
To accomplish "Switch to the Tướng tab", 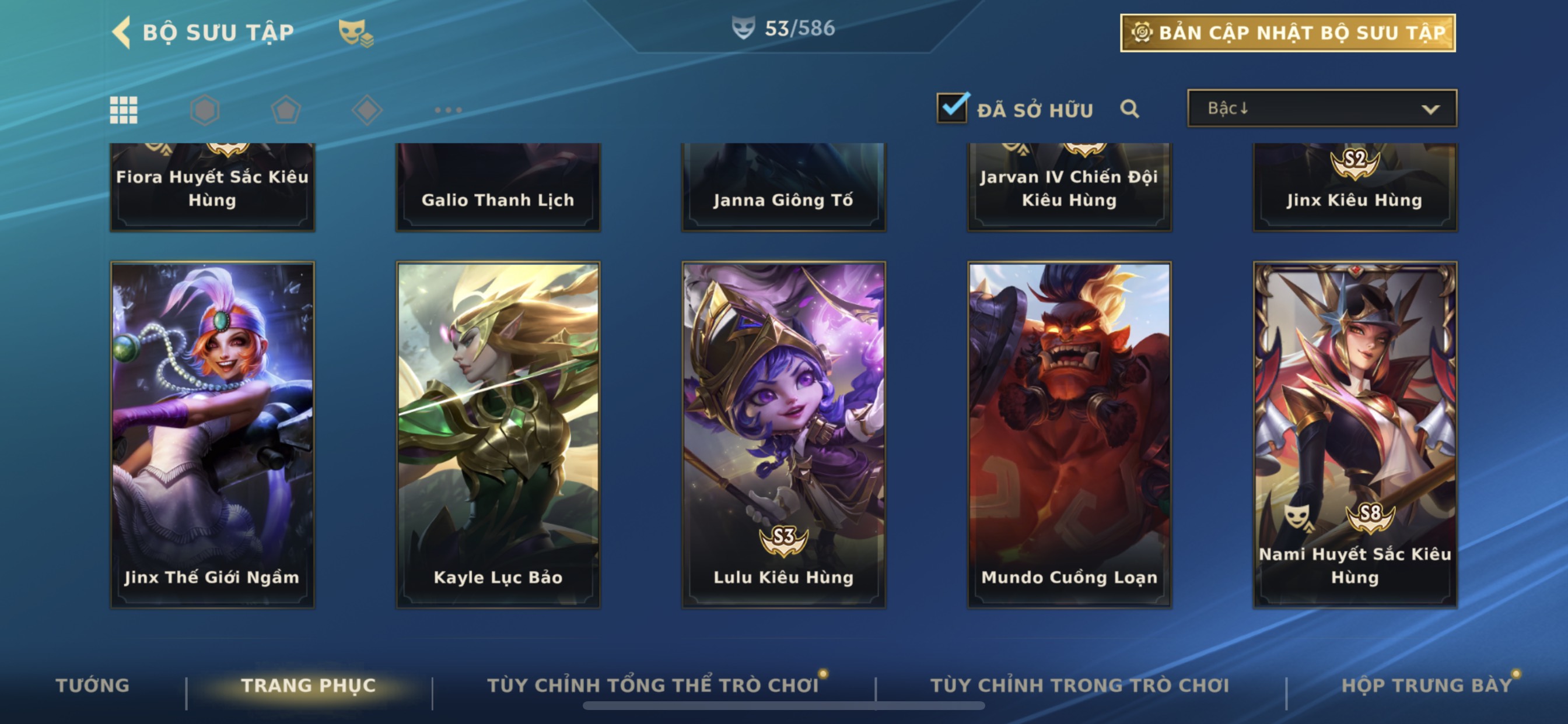I will 93,686.
